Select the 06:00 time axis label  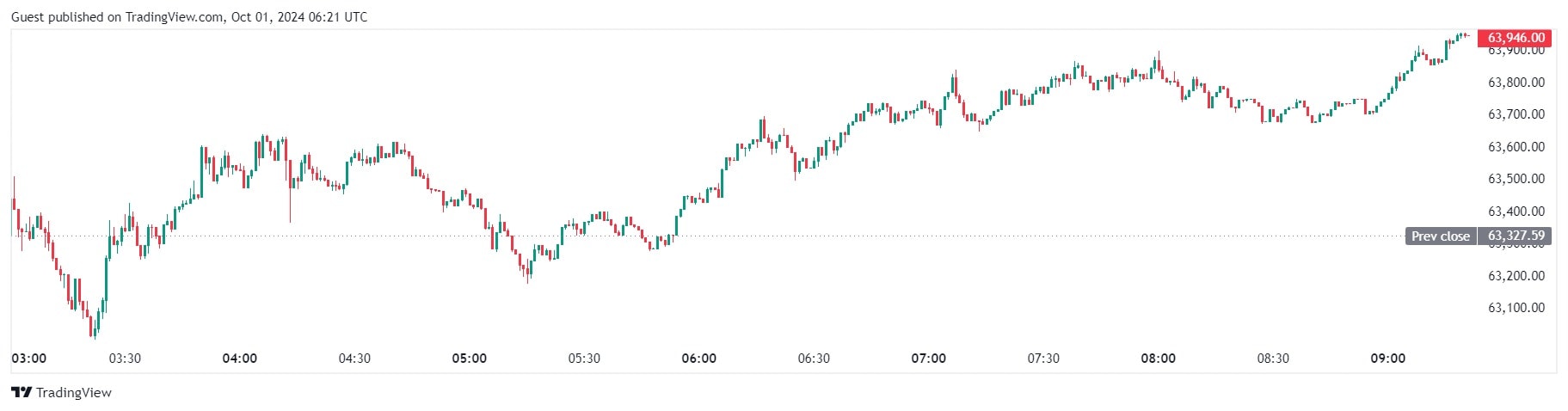tap(699, 359)
